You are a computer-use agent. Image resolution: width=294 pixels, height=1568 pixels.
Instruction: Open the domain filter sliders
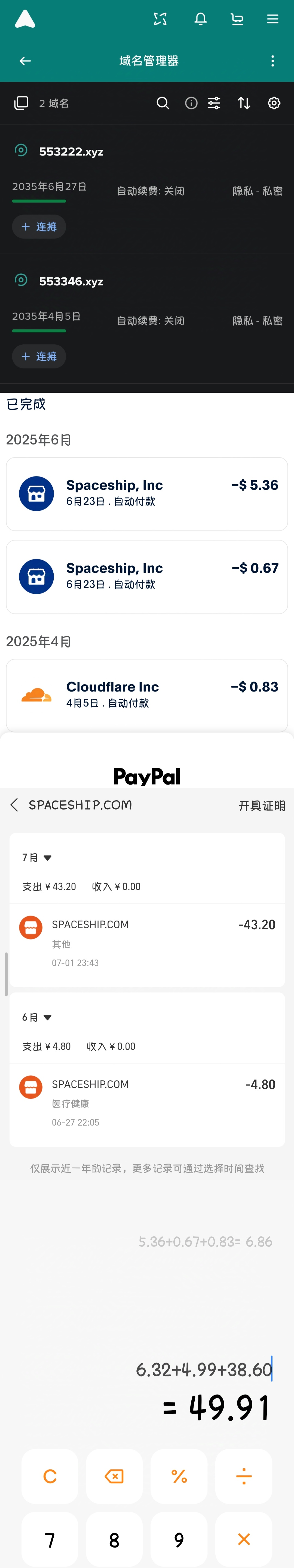pyautogui.click(x=214, y=103)
